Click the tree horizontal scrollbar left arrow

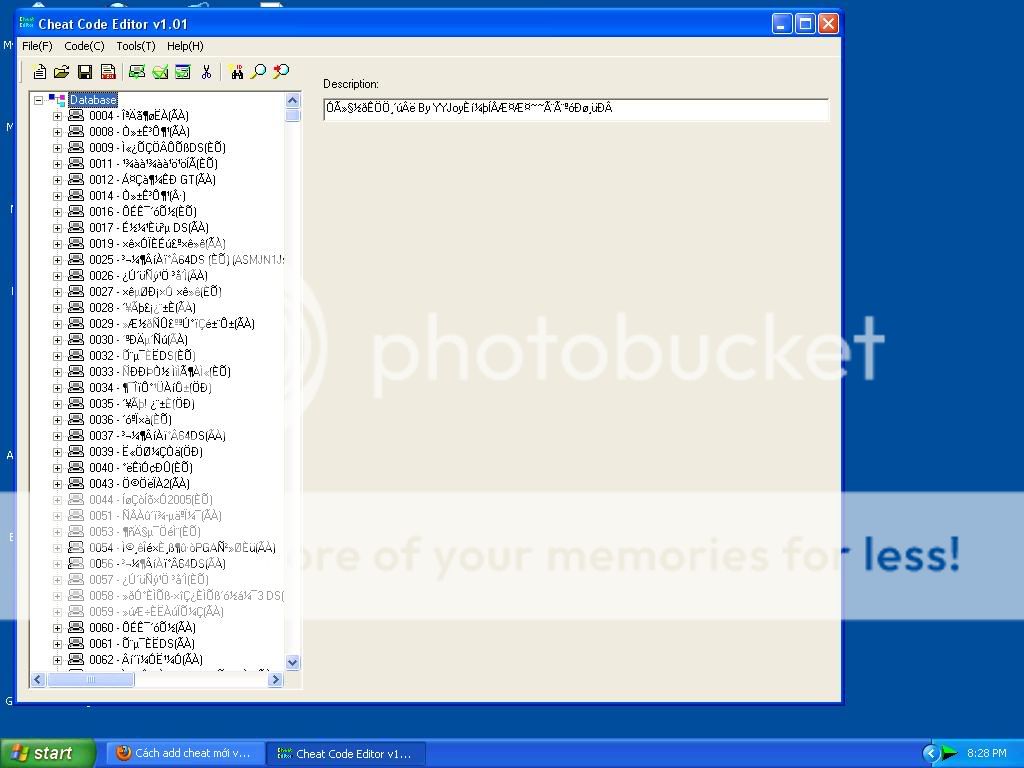pyautogui.click(x=38, y=679)
